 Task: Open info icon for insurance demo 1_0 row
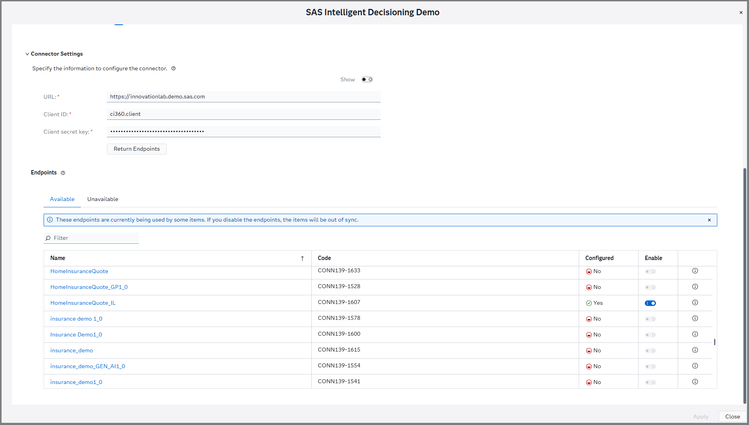click(695, 318)
